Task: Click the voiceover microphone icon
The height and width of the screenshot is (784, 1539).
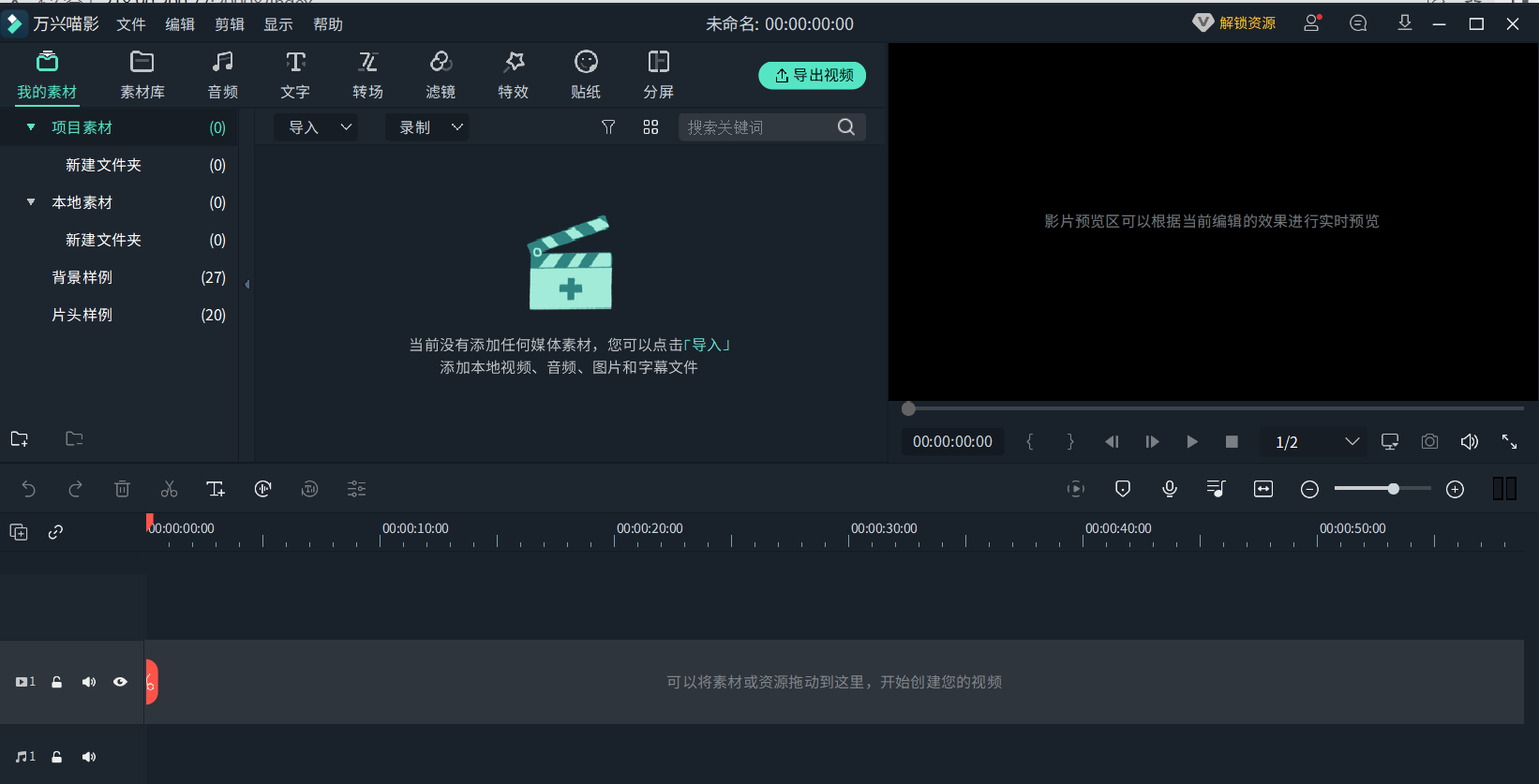Action: click(x=1170, y=489)
